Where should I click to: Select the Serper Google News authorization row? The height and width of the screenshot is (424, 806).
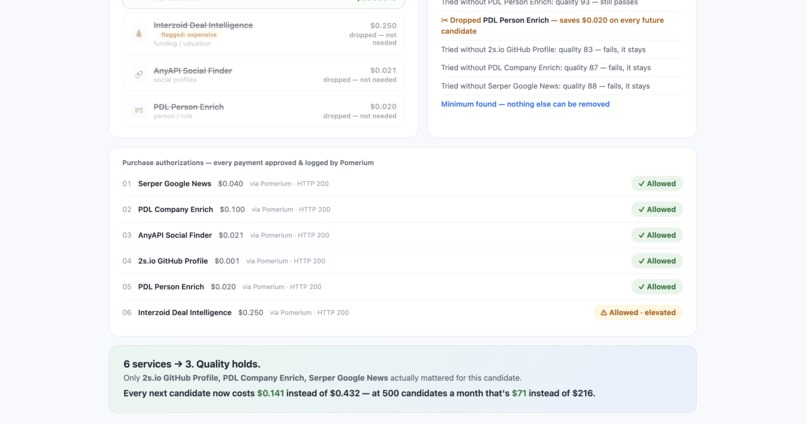[x=402, y=184]
